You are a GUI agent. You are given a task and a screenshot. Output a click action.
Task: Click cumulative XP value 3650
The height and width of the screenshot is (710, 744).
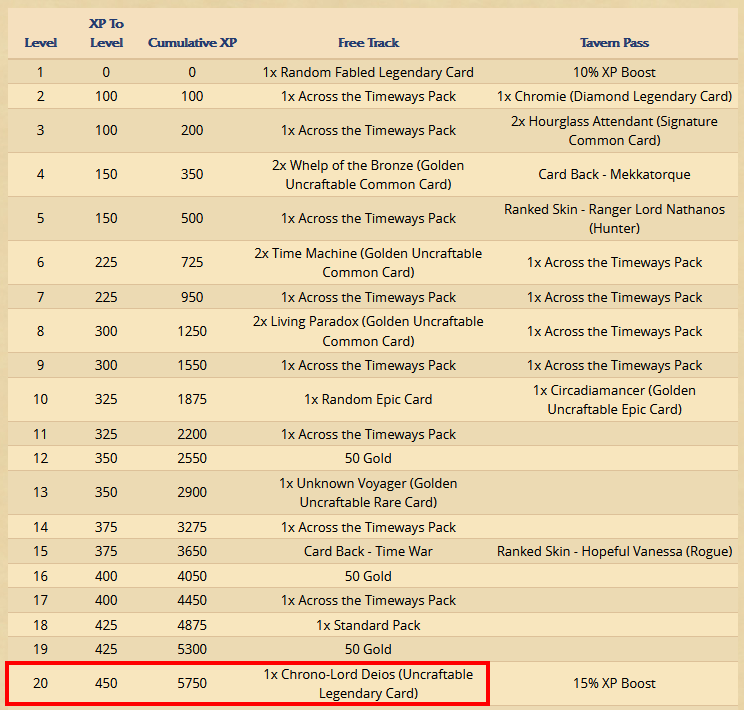point(192,551)
